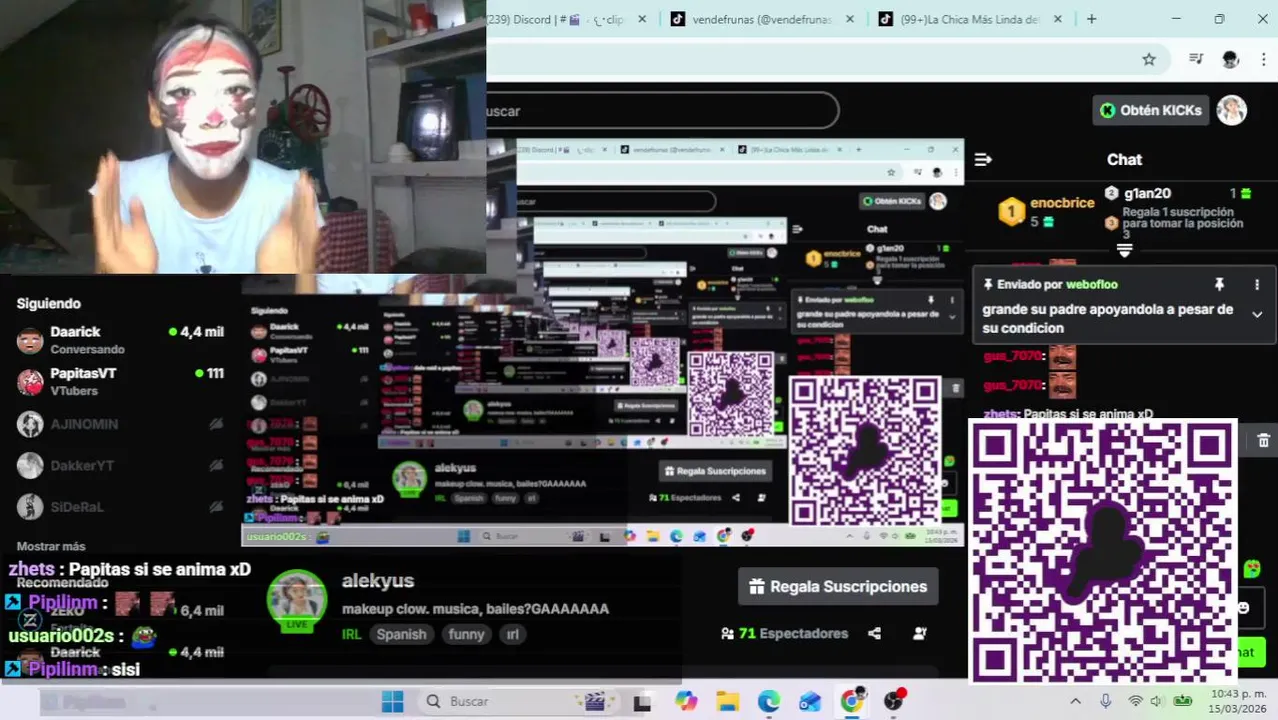The image size is (1278, 720).
Task: Click the trash icon in chat
Action: point(1263,440)
